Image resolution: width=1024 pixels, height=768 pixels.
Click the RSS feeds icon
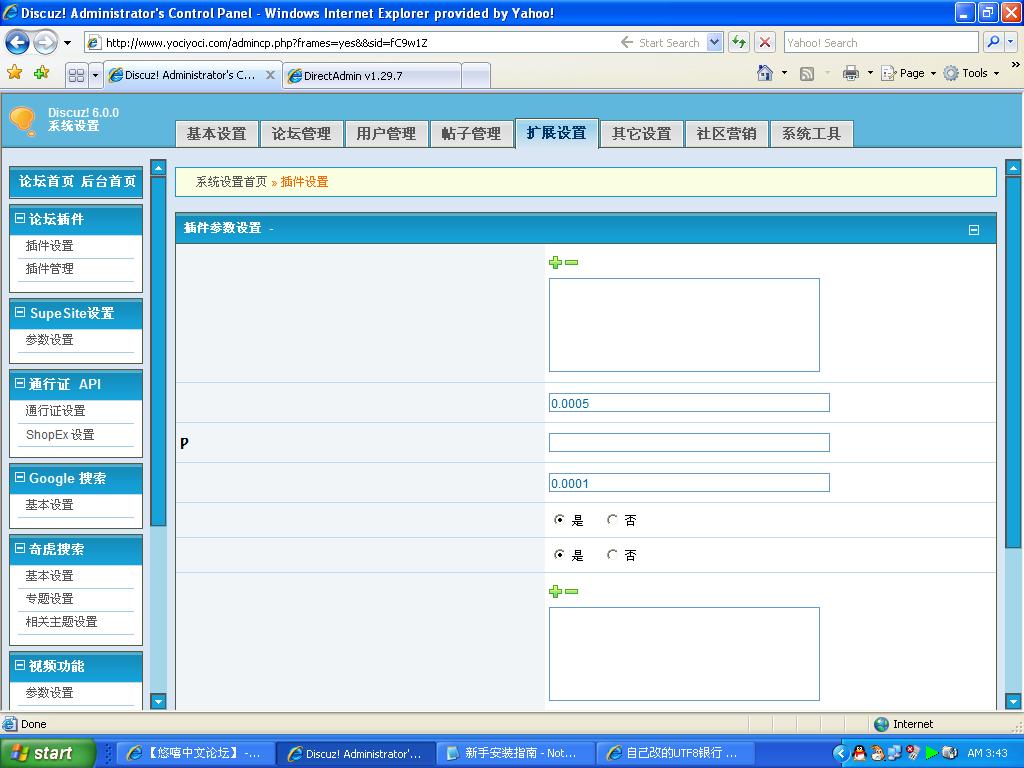(807, 74)
